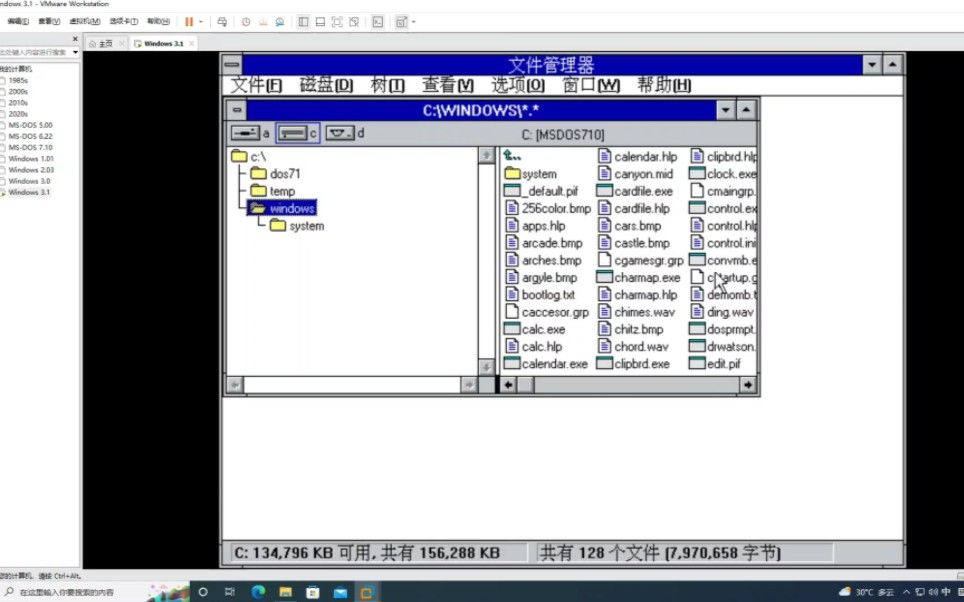
Task: Select charmap.exe program file
Action: (x=639, y=277)
